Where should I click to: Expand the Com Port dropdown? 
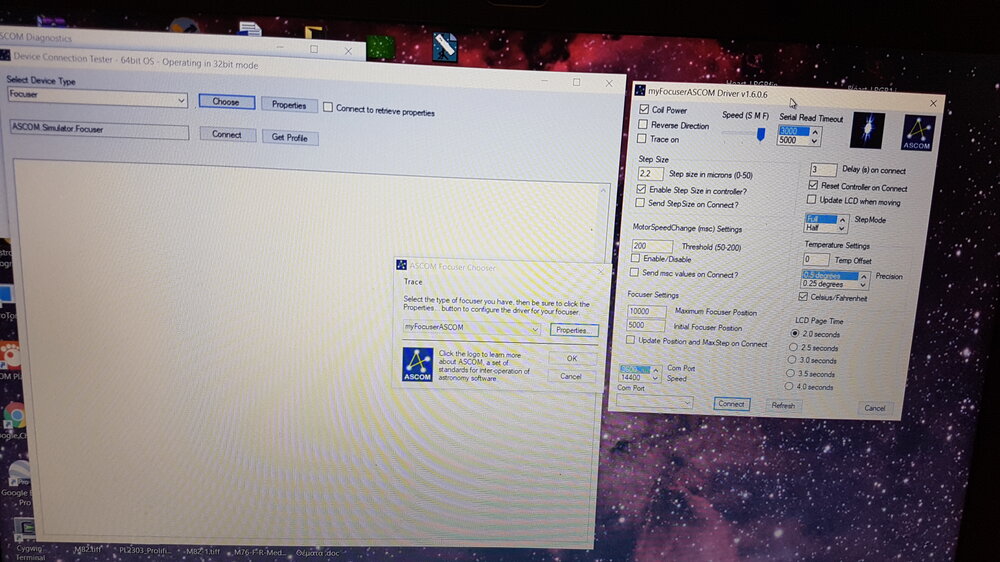[686, 402]
